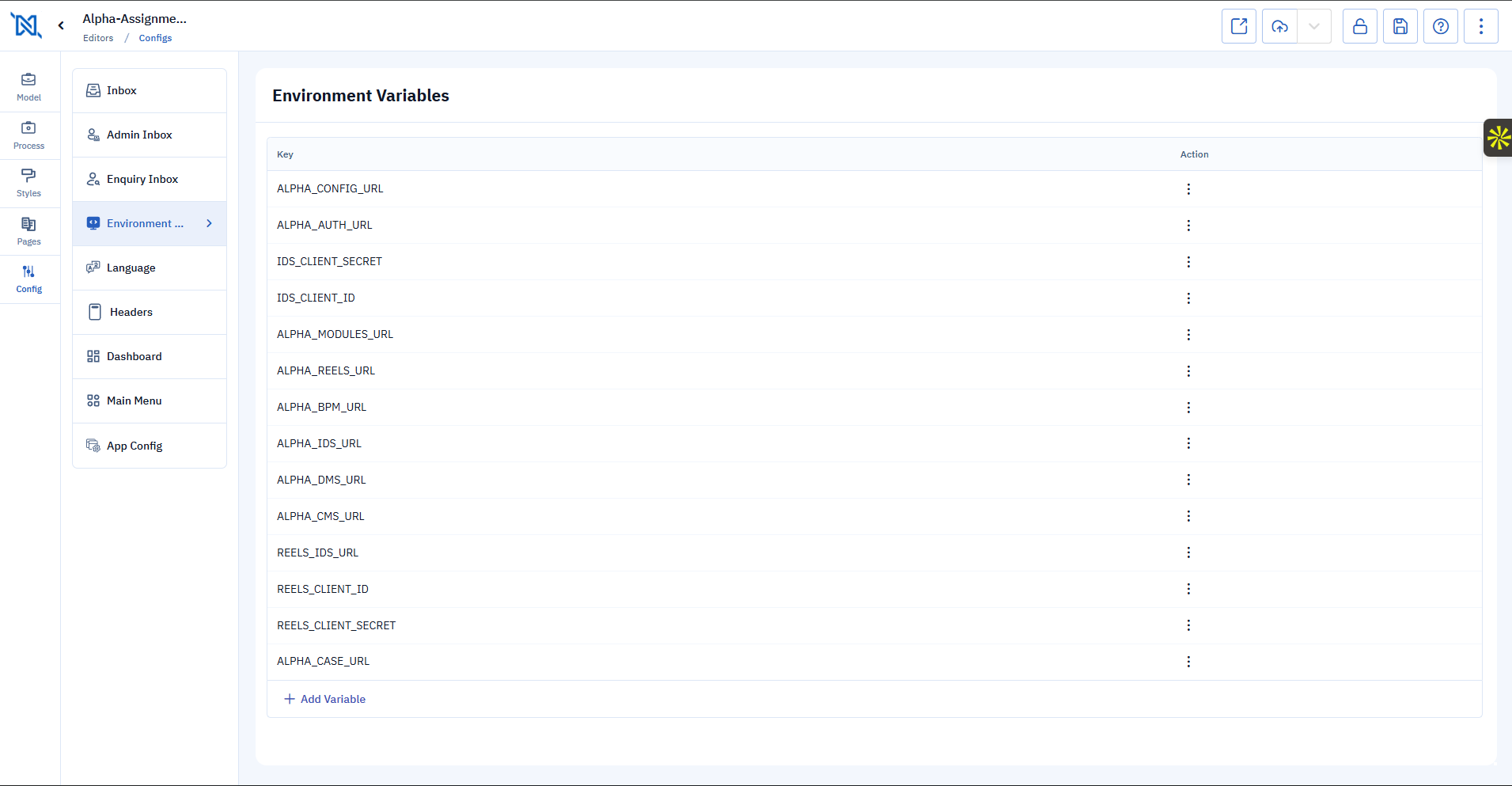Click the open in new window icon
The image size is (1512, 786).
point(1238,26)
